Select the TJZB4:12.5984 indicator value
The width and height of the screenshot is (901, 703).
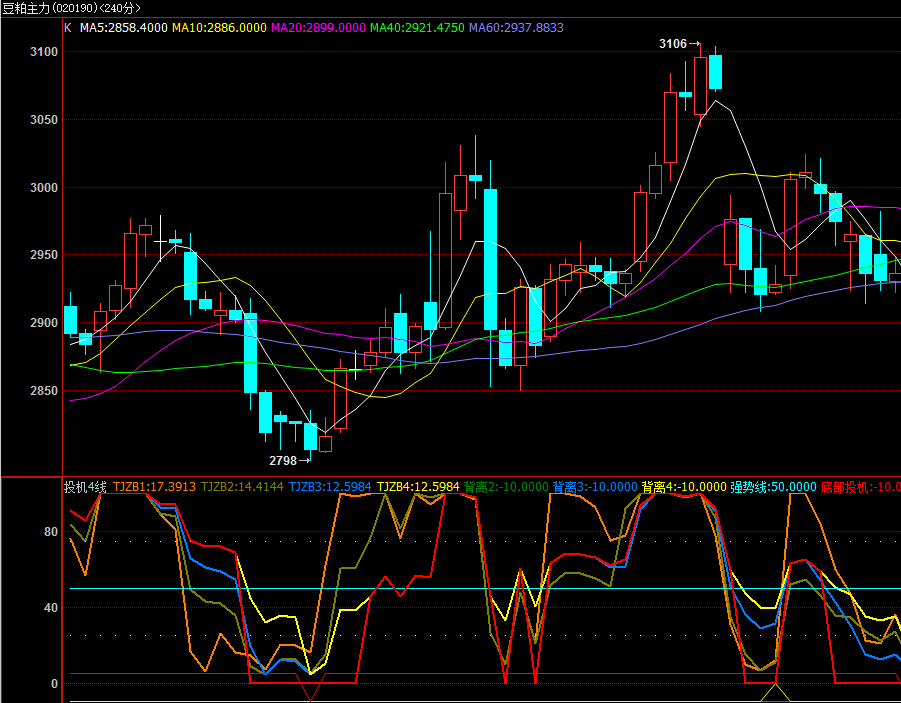(418, 487)
